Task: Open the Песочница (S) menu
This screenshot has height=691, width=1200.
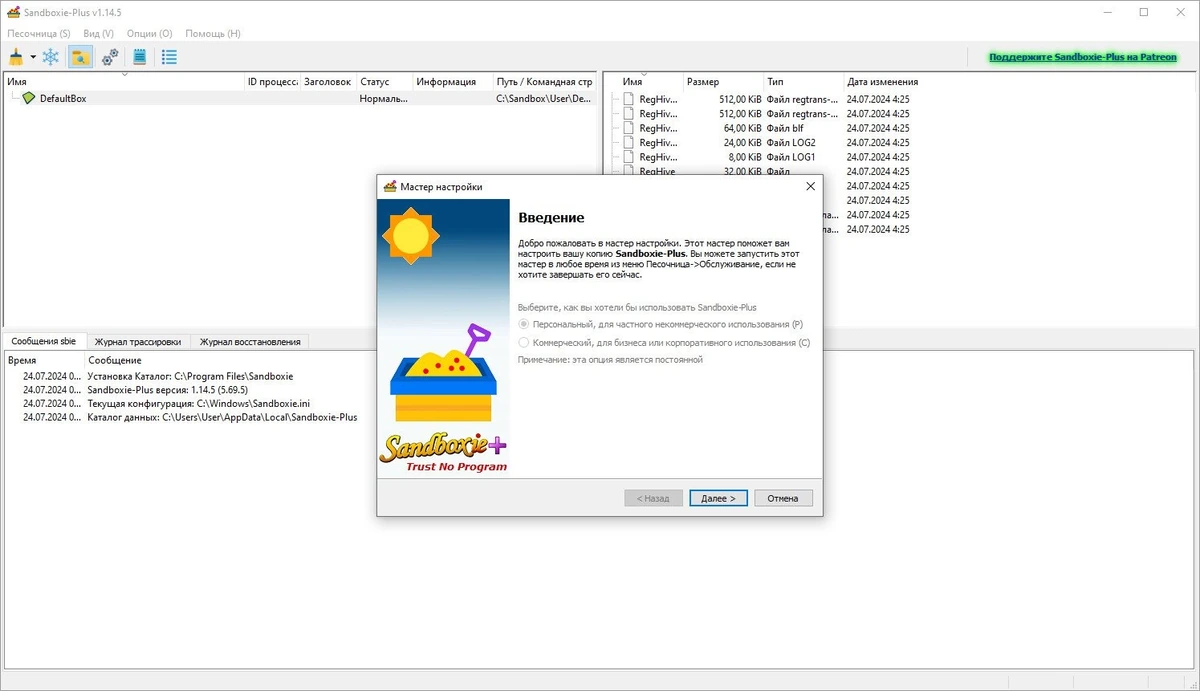Action: click(x=39, y=33)
